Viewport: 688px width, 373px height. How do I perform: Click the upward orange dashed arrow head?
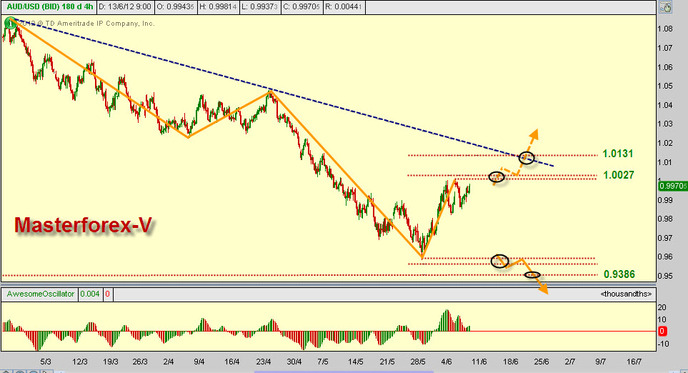click(x=534, y=134)
